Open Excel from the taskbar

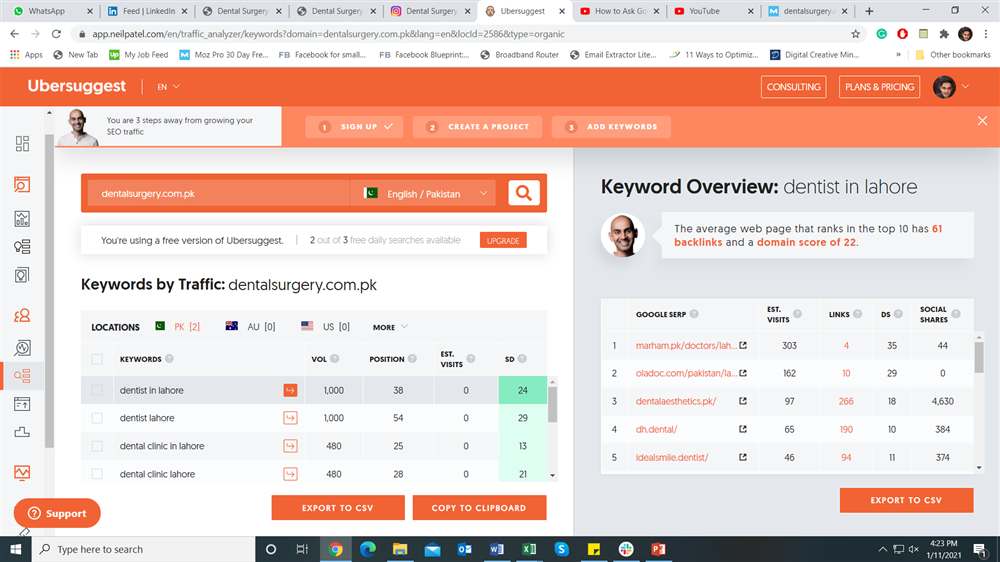[529, 549]
